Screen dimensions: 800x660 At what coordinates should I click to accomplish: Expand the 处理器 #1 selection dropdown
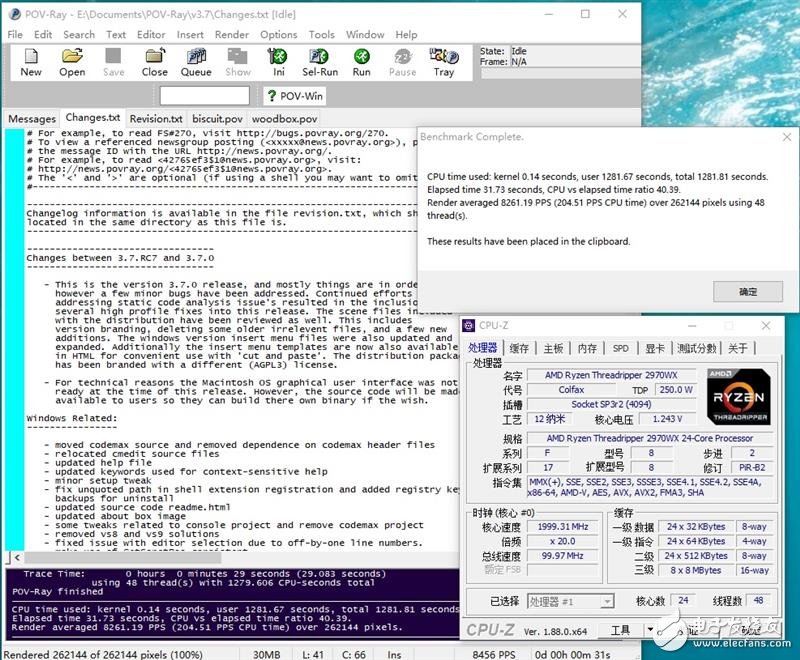pyautogui.click(x=607, y=602)
